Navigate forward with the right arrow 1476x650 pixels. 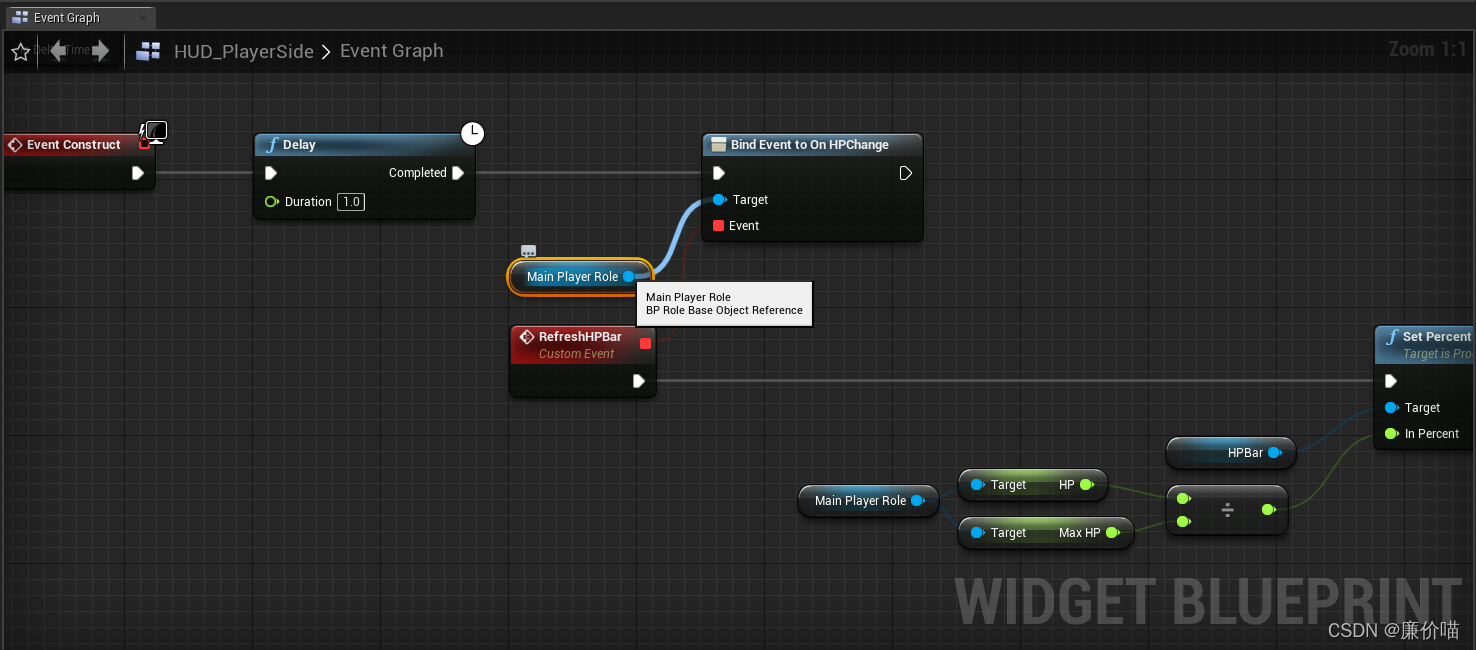point(100,50)
